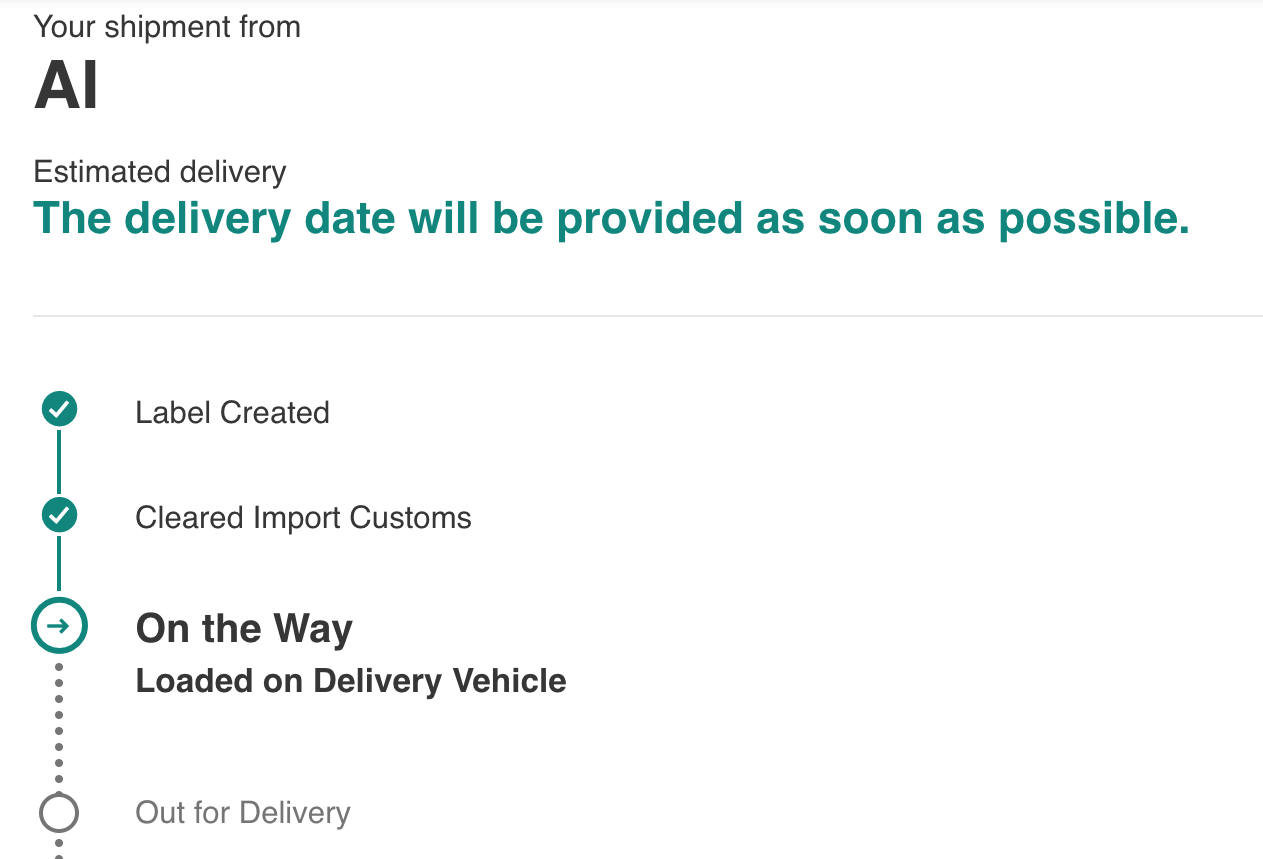The width and height of the screenshot is (1263, 859).
Task: Click the solid line between Label Created and Customs
Action: 59,462
